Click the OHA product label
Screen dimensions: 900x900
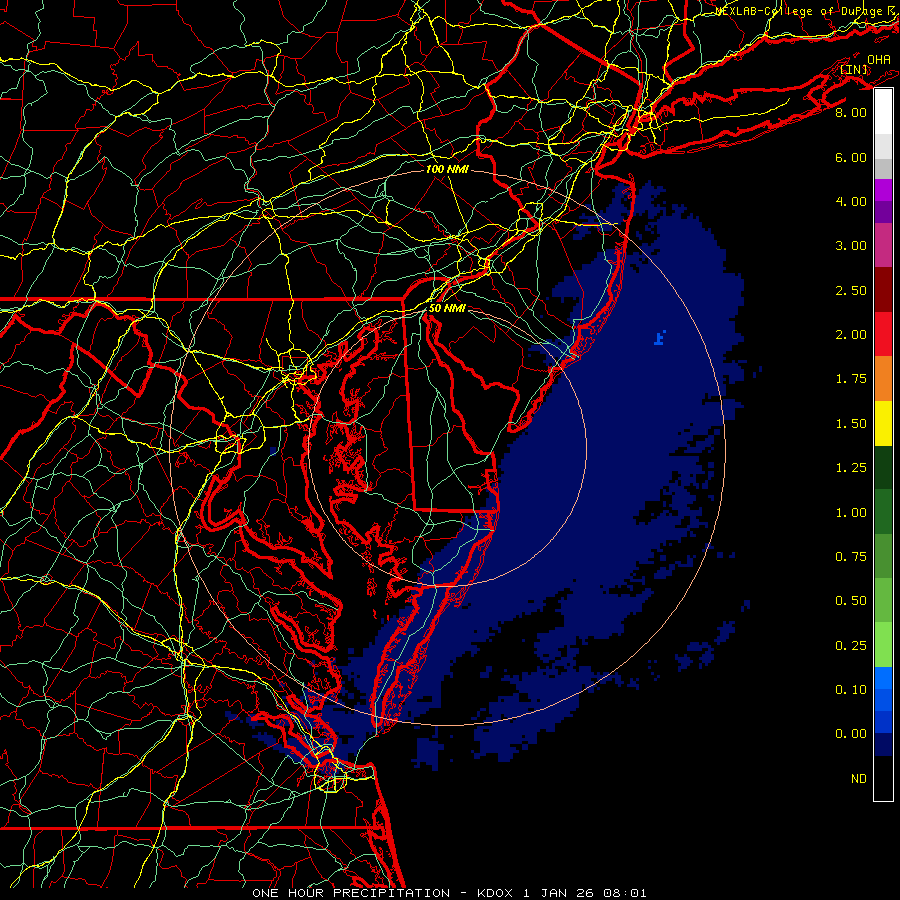879,60
